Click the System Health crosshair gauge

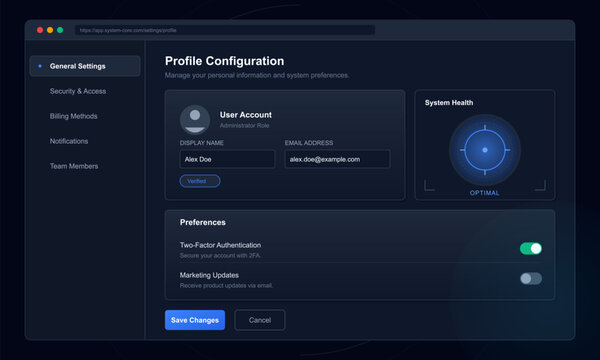click(485, 150)
